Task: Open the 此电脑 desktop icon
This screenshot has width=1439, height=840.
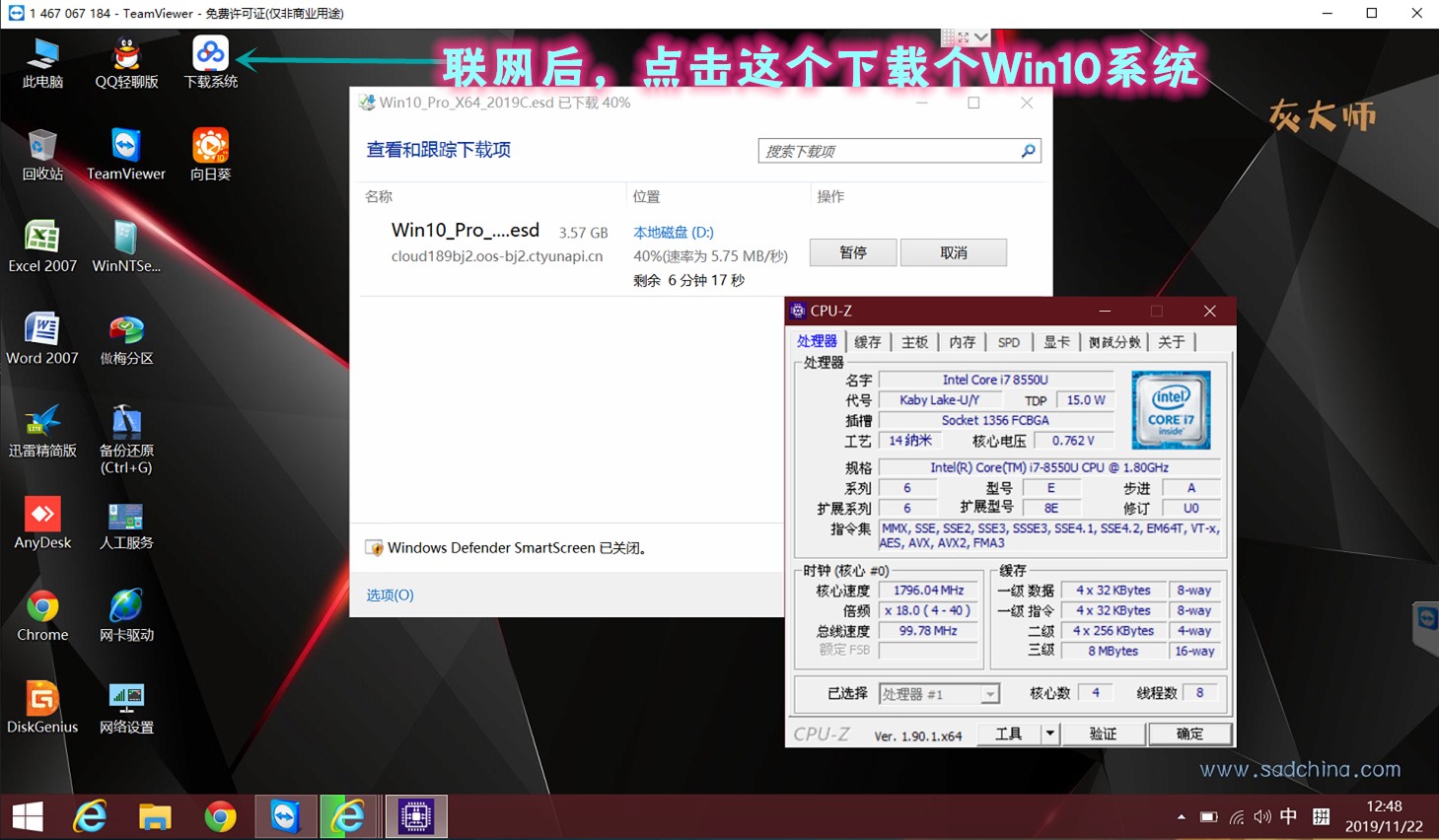Action: click(x=42, y=63)
